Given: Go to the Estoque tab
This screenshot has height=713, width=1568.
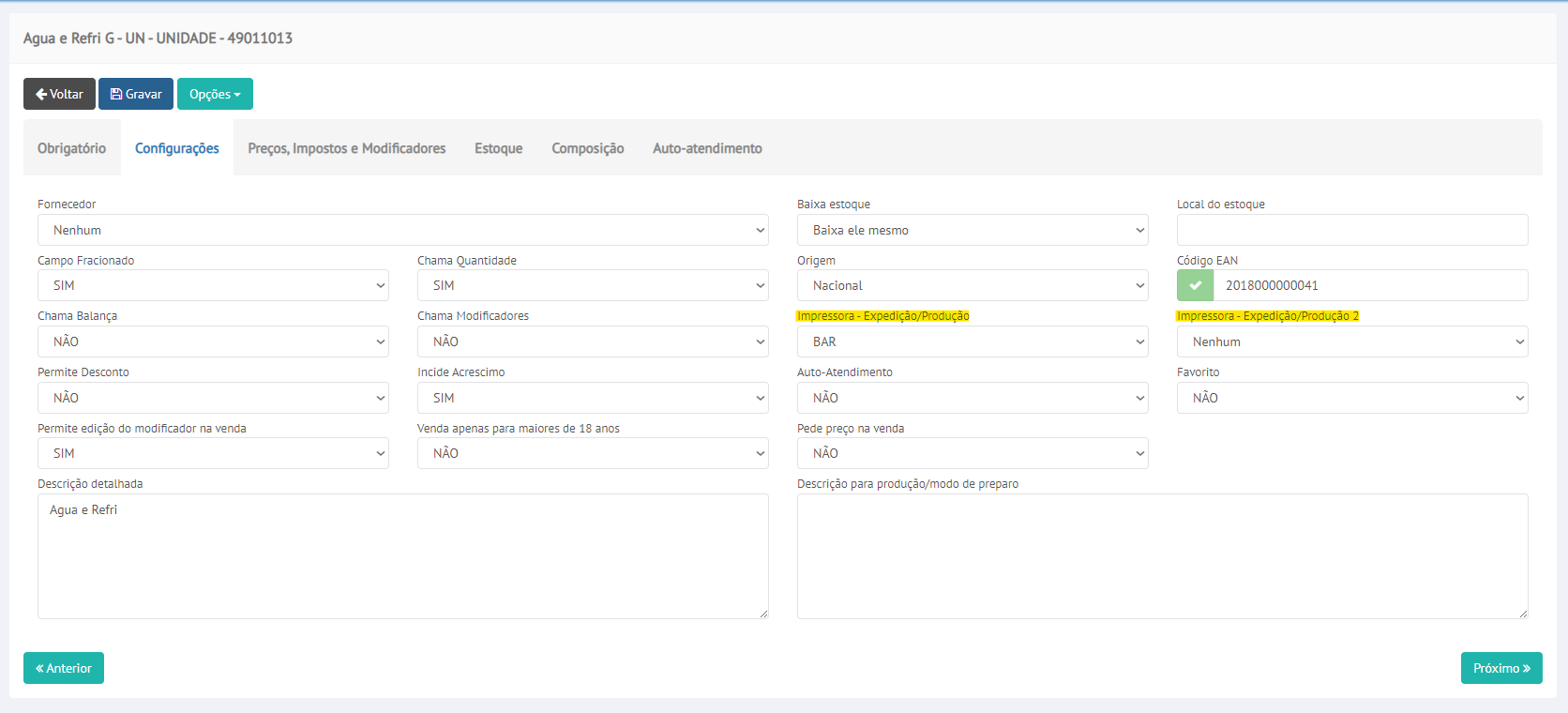Looking at the screenshot, I should (498, 148).
